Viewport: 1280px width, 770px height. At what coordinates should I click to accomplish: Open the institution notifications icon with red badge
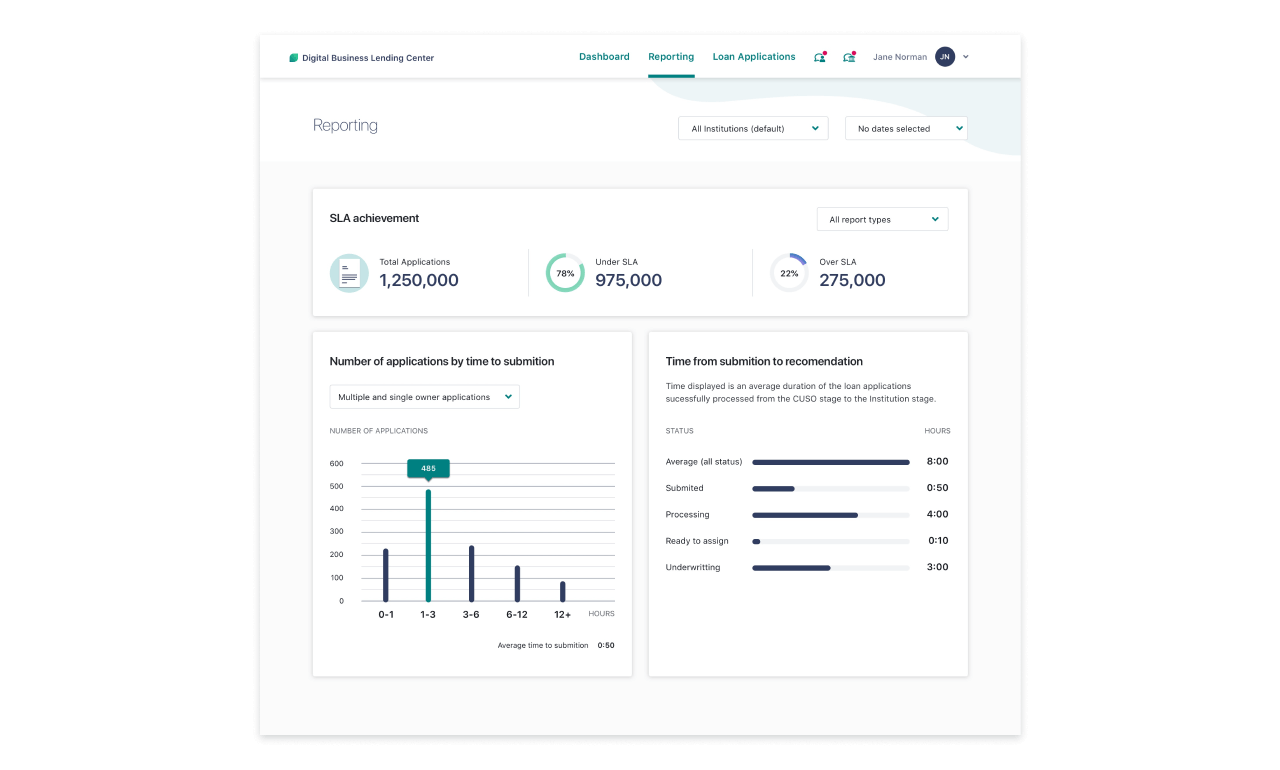[x=849, y=57]
